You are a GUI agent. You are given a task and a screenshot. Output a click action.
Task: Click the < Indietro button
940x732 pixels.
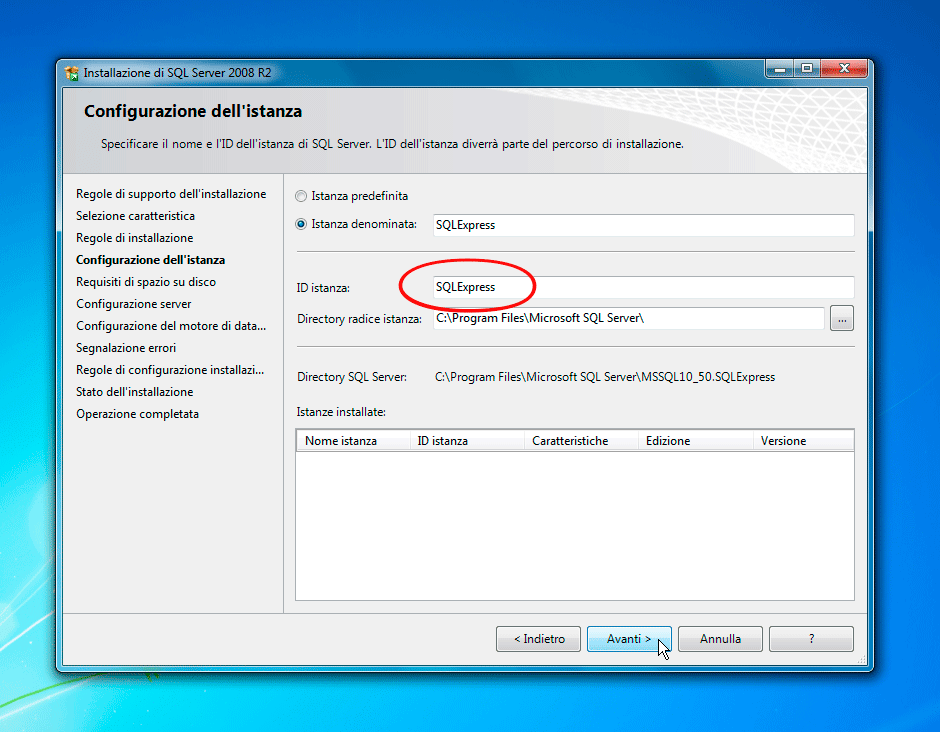(538, 639)
